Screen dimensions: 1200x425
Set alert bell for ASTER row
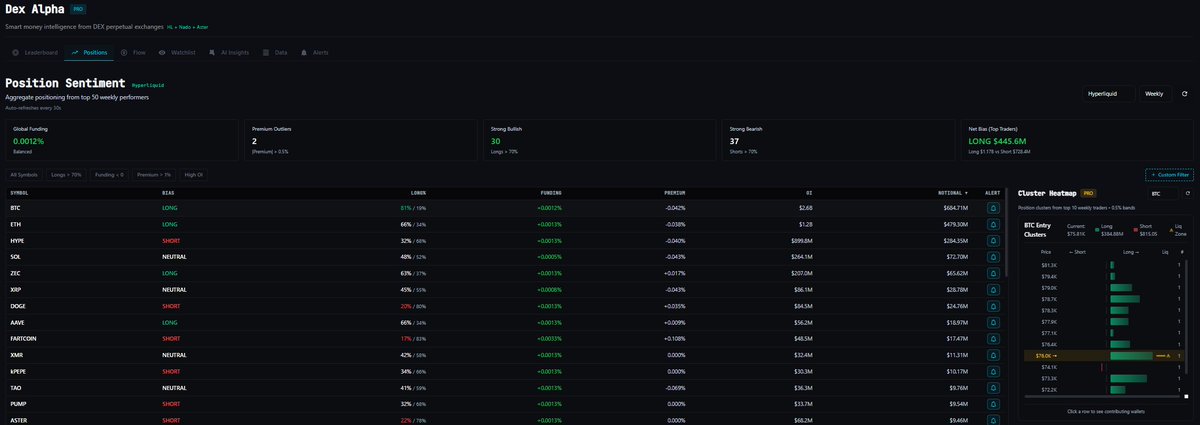click(x=993, y=419)
